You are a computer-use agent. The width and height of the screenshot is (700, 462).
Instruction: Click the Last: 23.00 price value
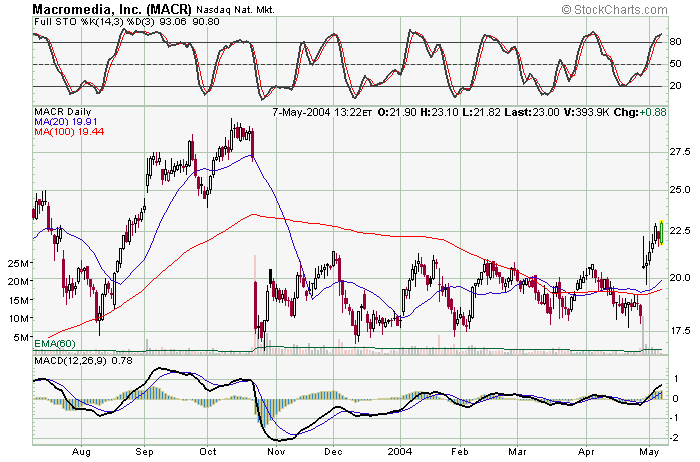pos(532,112)
